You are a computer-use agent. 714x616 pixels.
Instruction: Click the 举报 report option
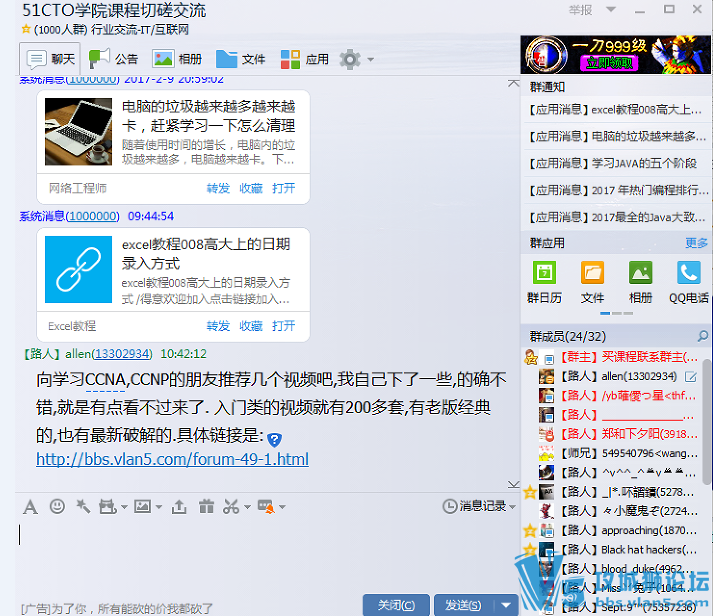coord(581,10)
